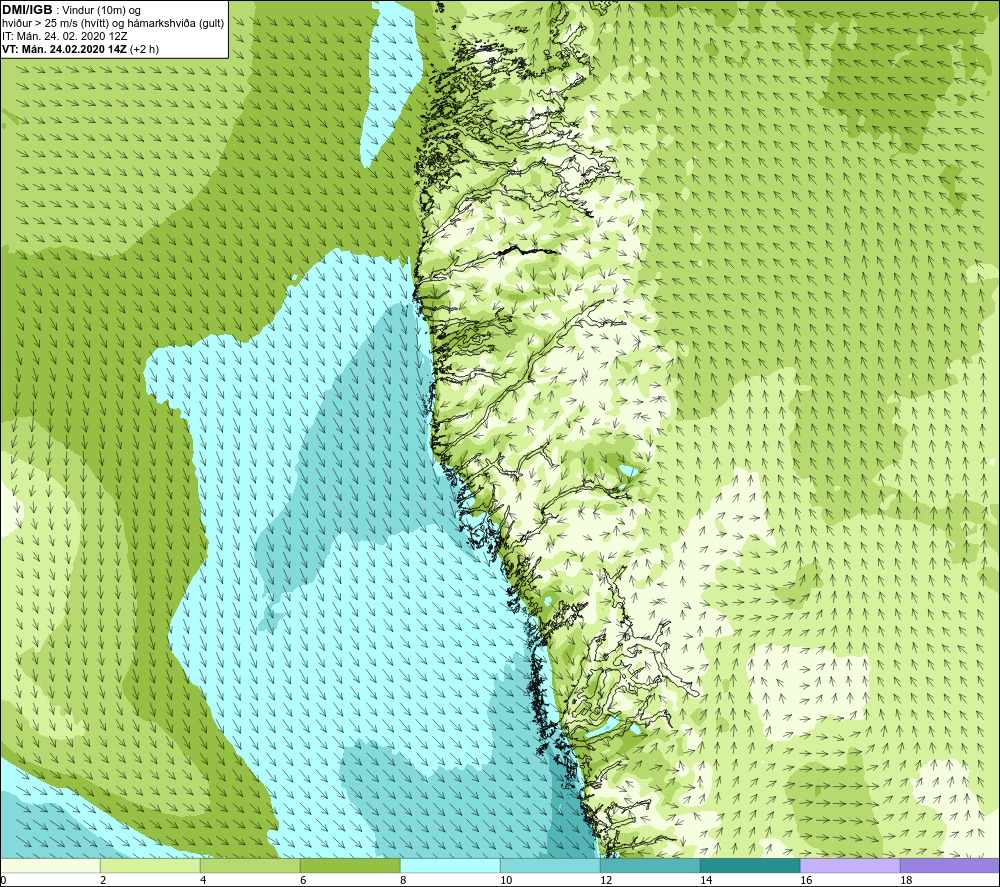
Task: Click the legend scale value 16
Action: click(x=806, y=880)
